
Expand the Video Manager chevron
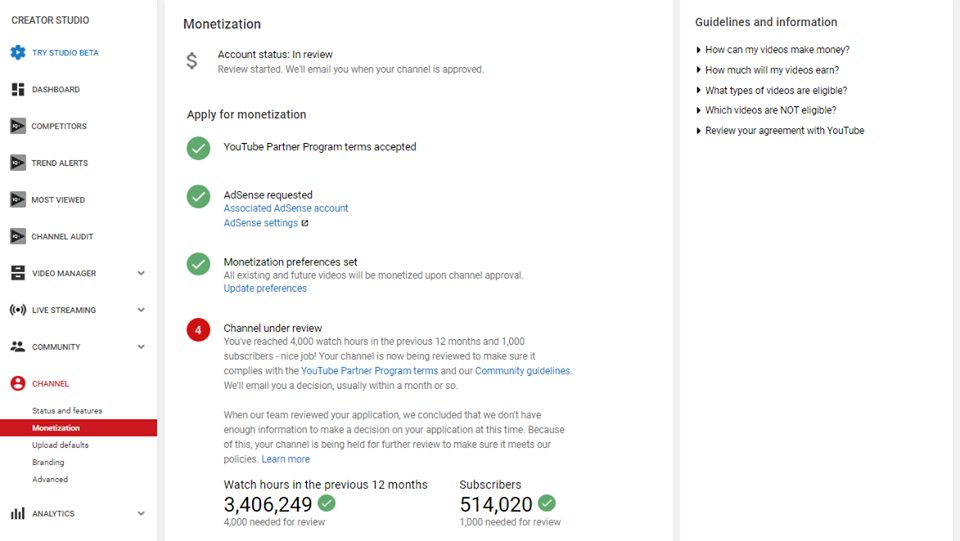[x=141, y=273]
